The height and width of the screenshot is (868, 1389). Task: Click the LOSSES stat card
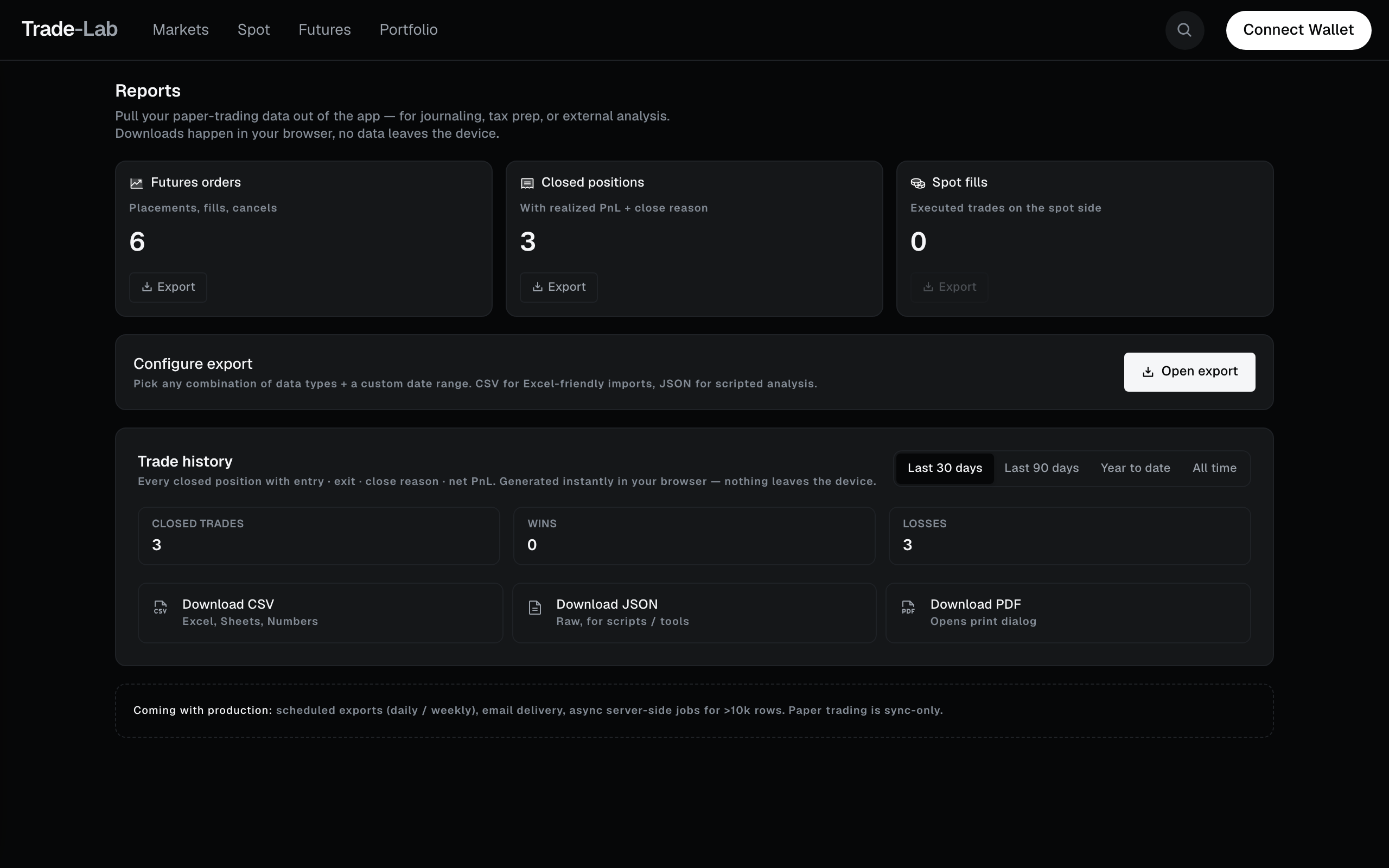coord(1069,535)
